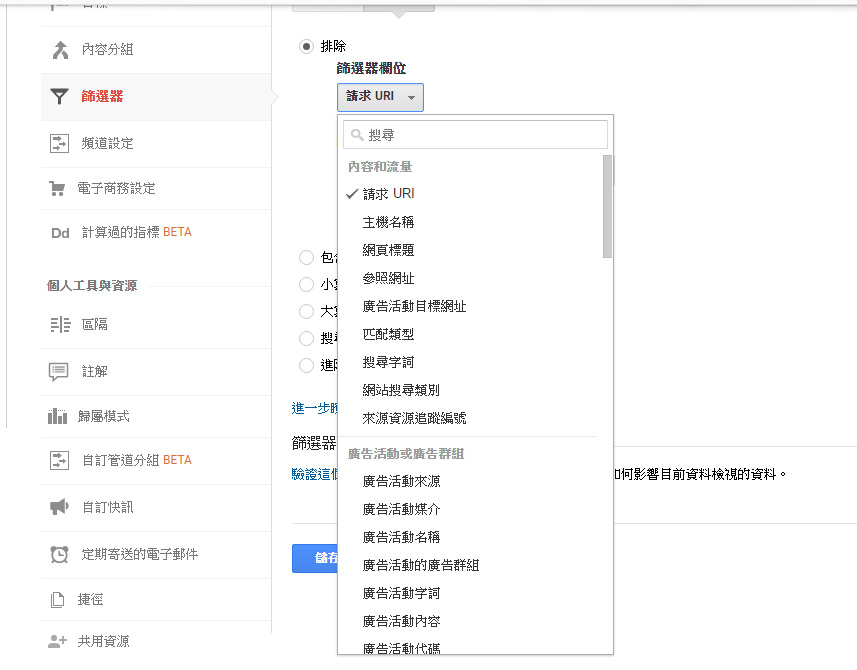Click the 註解 speech bubble icon
857x670 pixels.
60,371
